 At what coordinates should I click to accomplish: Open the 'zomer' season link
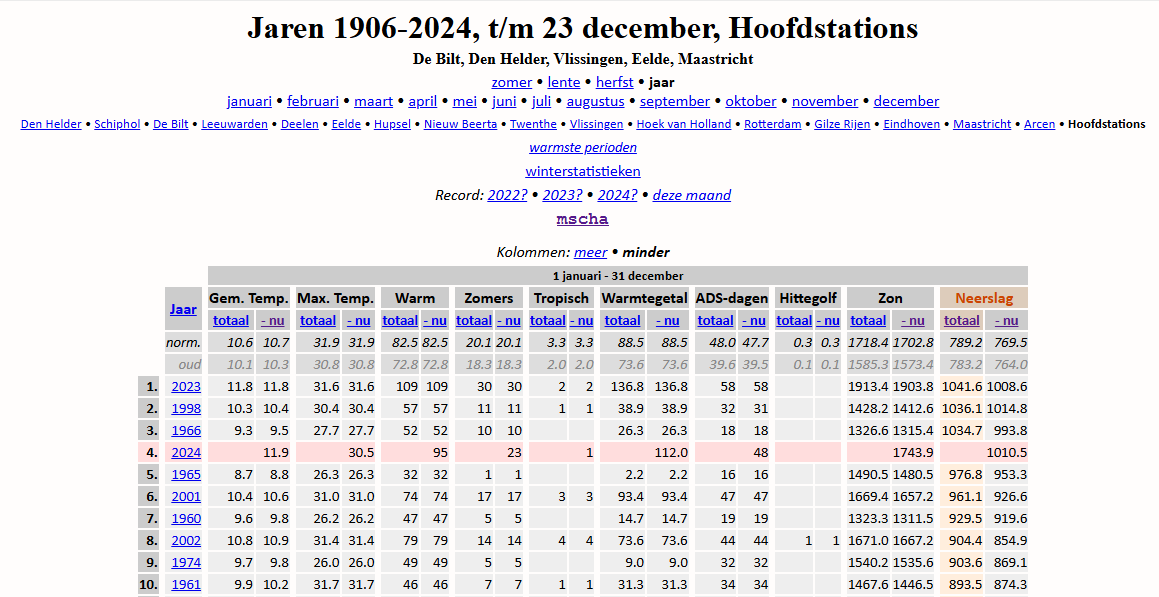tap(512, 82)
